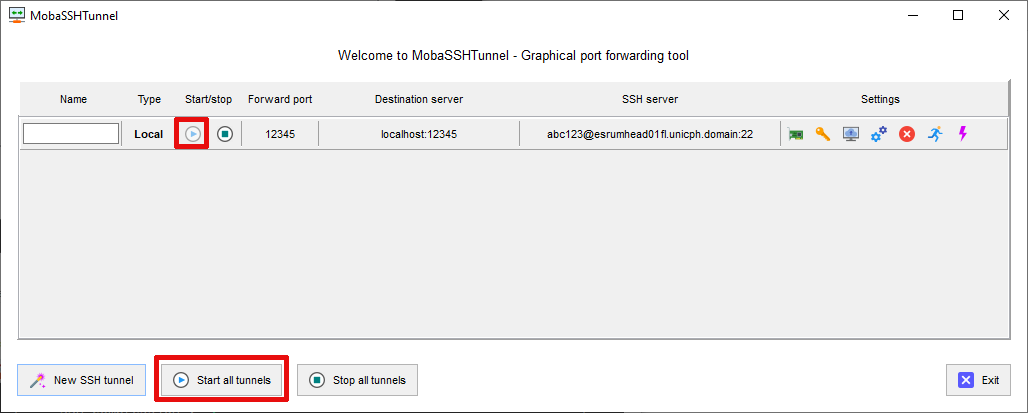Create a New SSH tunnel

click(81, 380)
